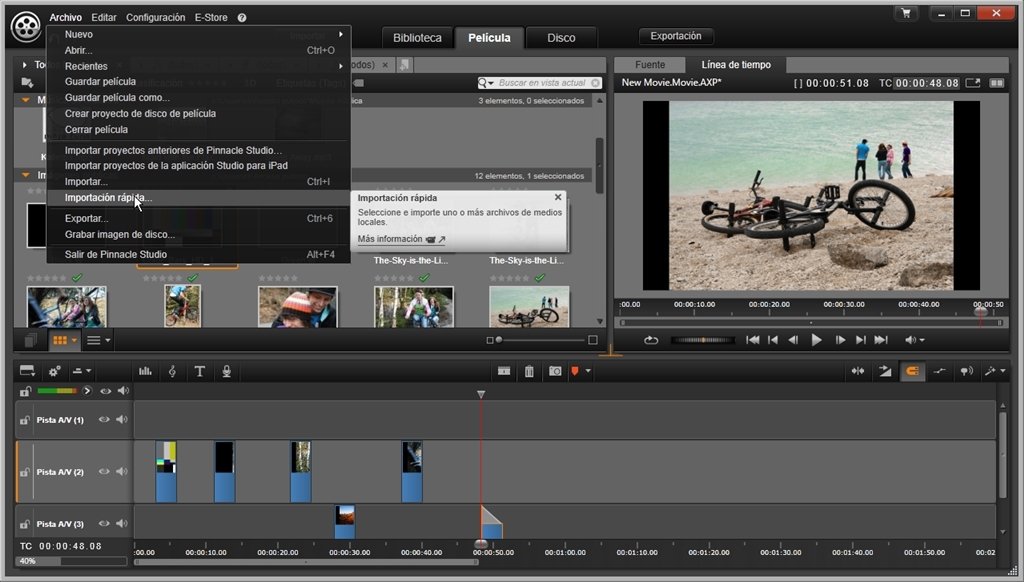Open shopping cart icon in title bar
Image resolution: width=1024 pixels, height=582 pixels.
pyautogui.click(x=906, y=13)
